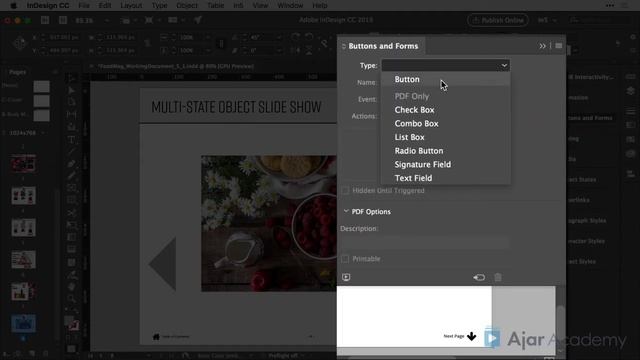Click the C-Cover master thumbnail
The width and height of the screenshot is (640, 360).
coord(41,100)
